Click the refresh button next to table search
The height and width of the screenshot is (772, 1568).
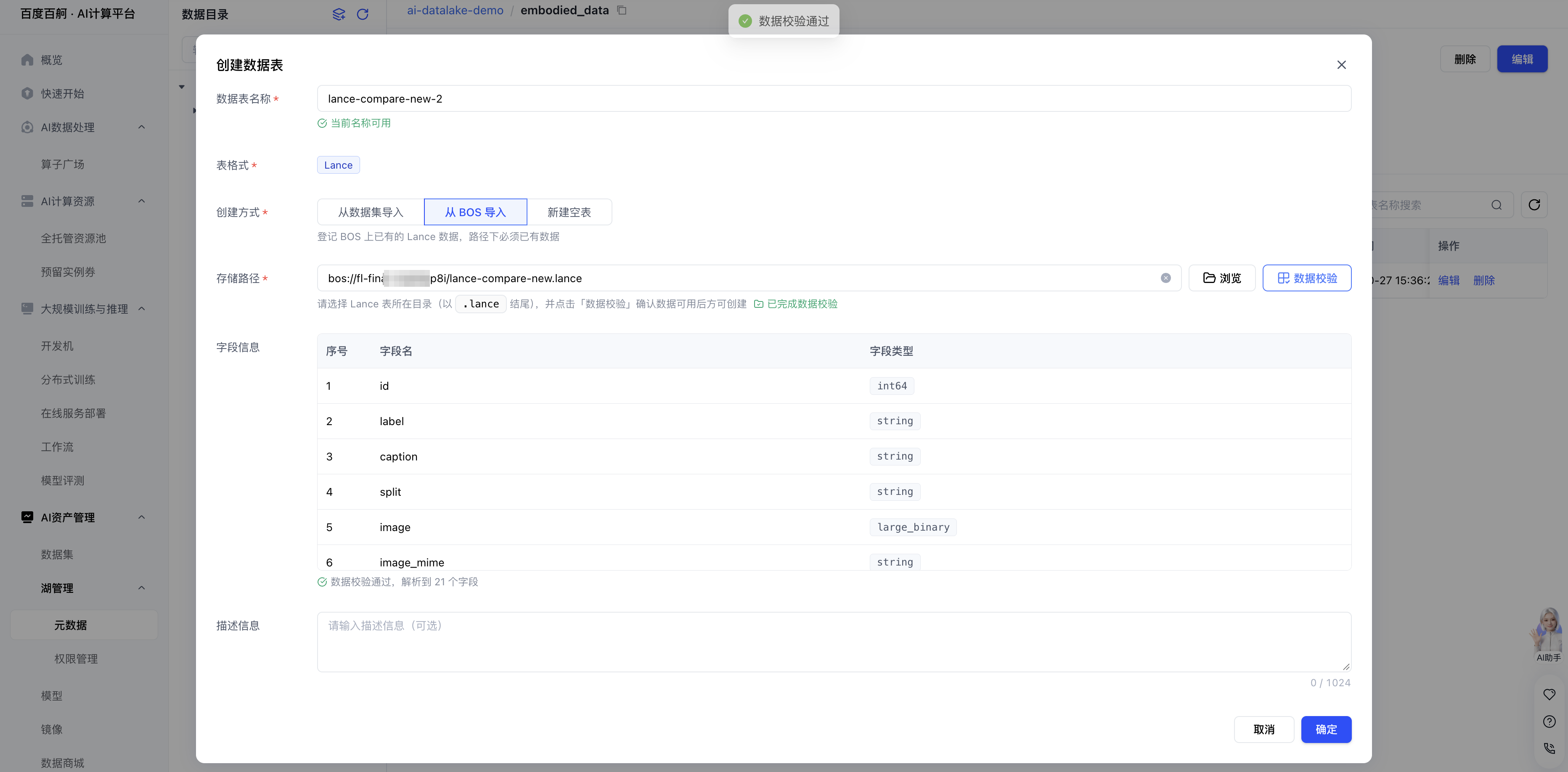[1534, 205]
